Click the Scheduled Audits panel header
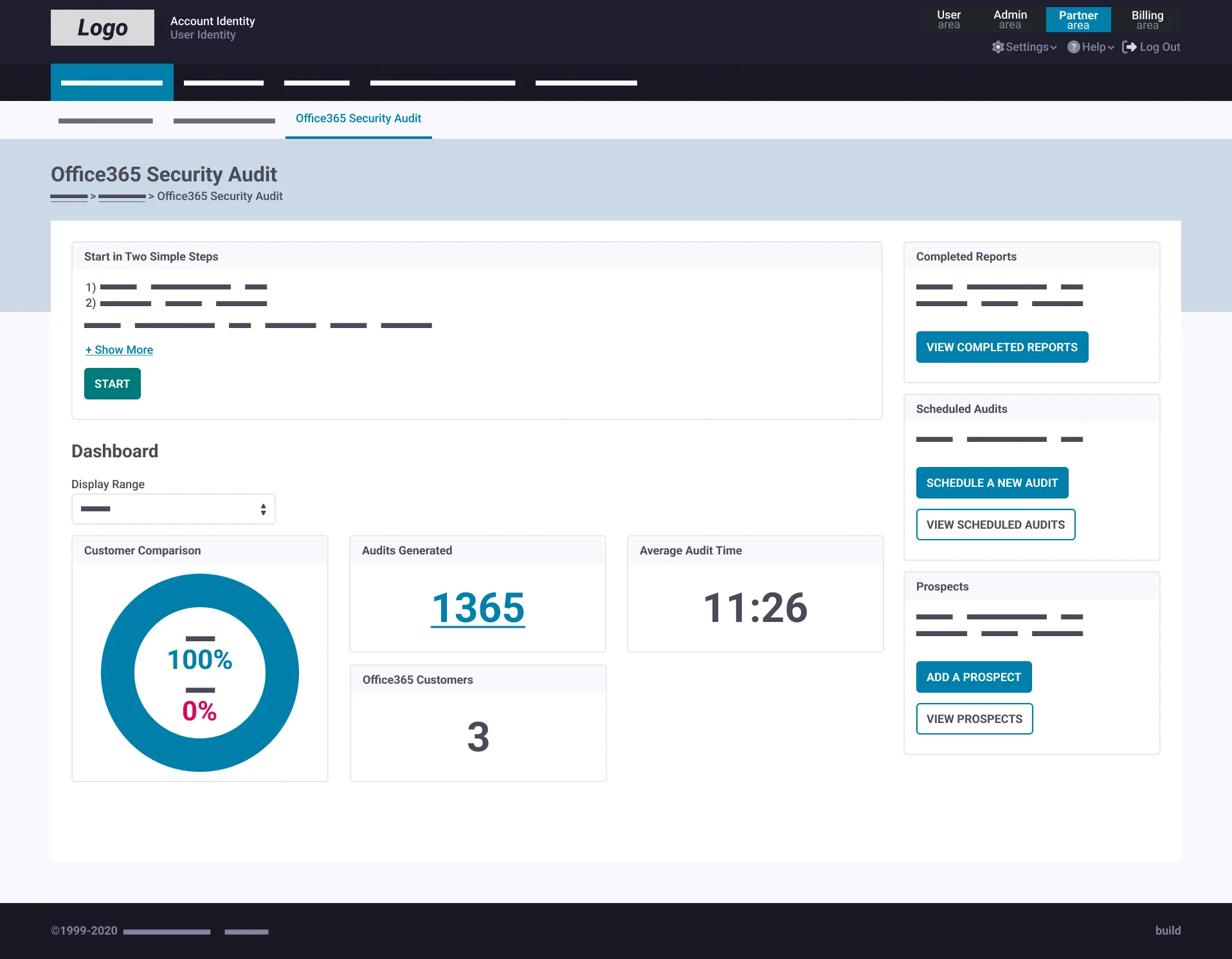 pos(1031,409)
